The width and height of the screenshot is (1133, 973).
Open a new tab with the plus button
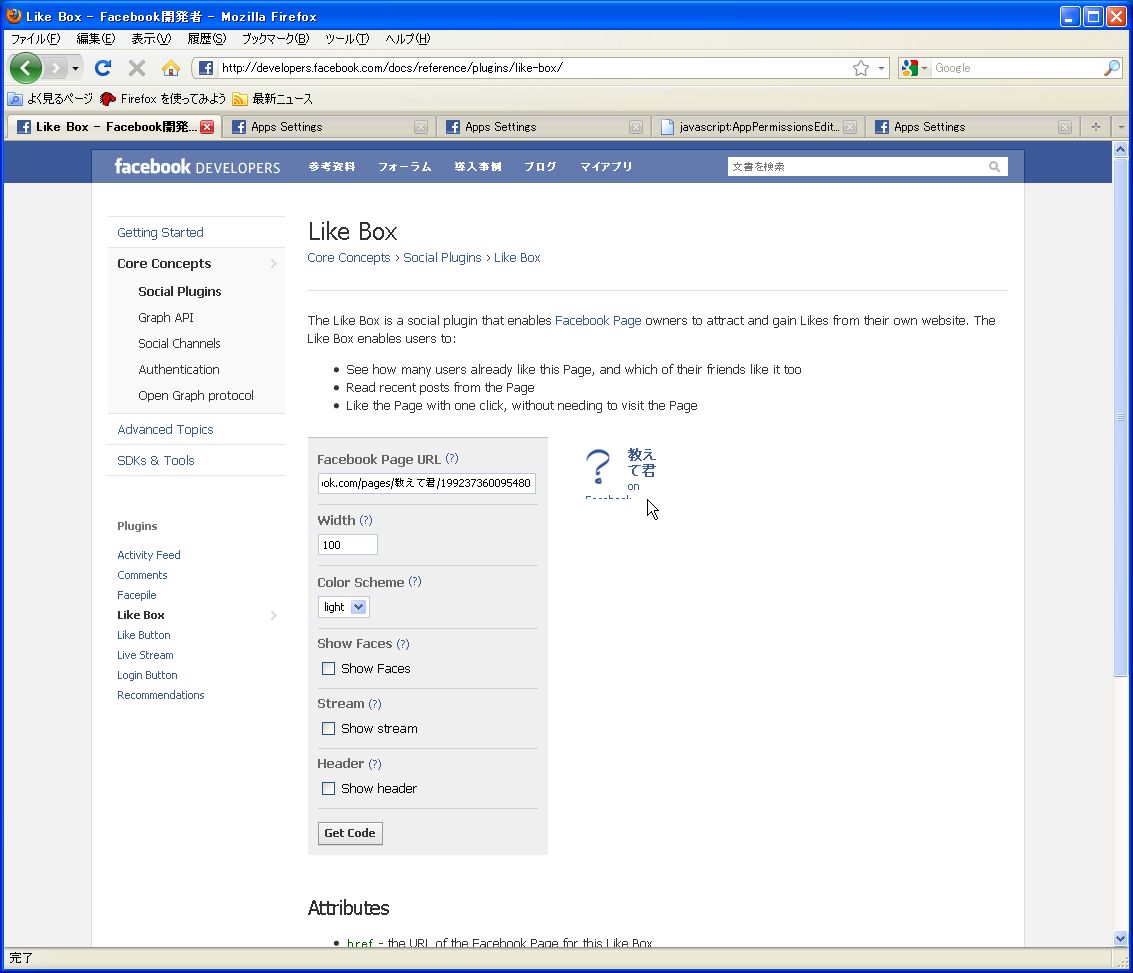pos(1095,127)
